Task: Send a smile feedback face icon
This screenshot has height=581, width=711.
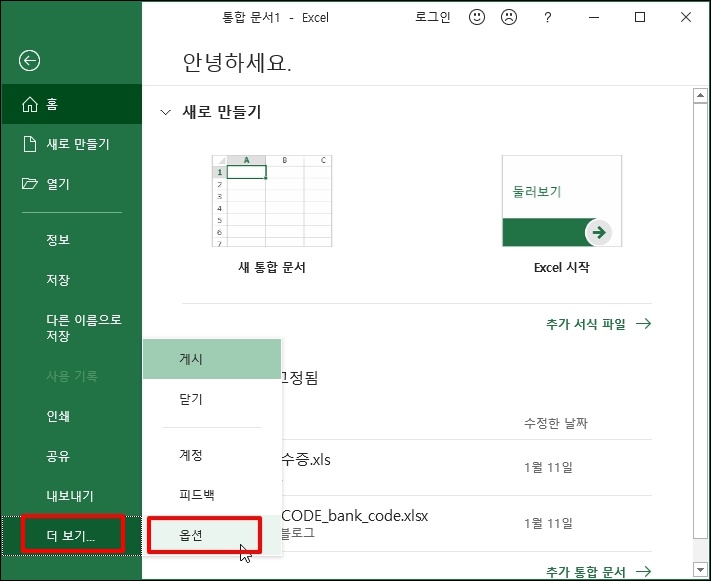Action: 477,17
